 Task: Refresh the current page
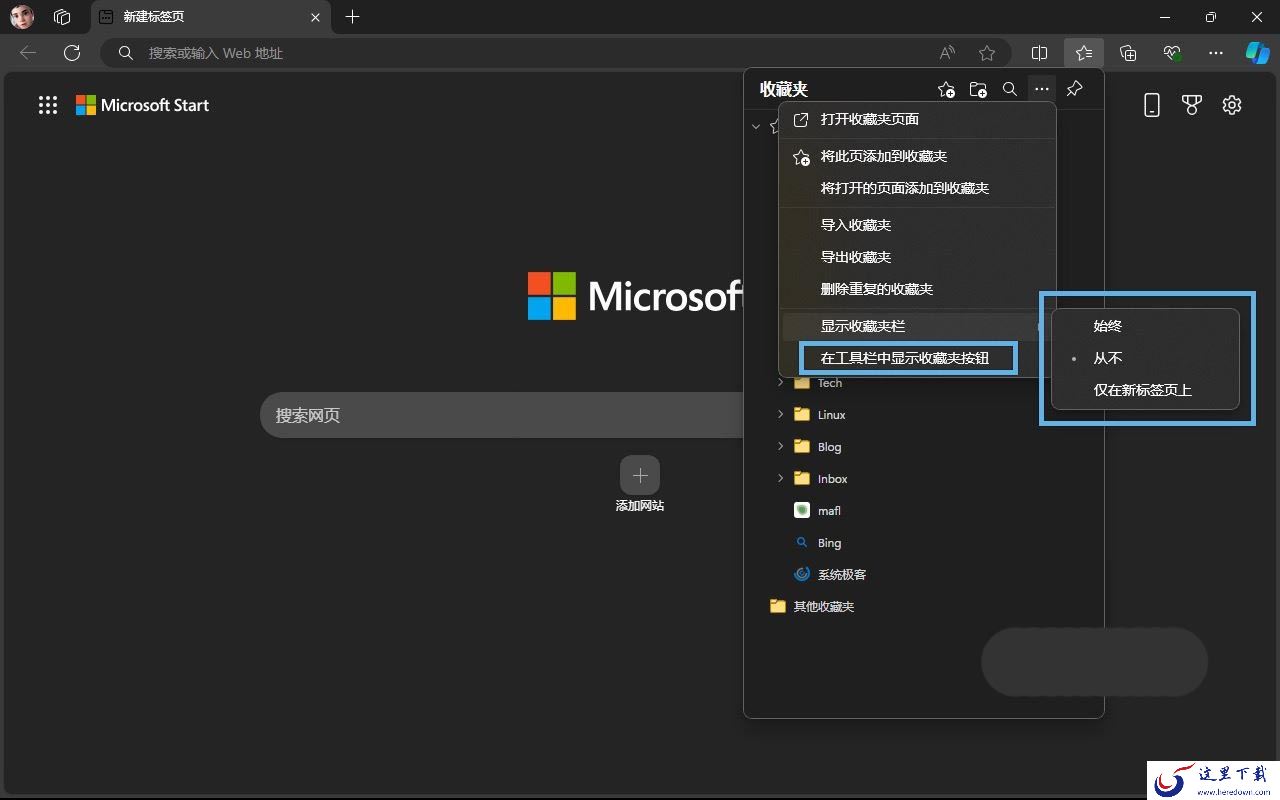(x=71, y=53)
